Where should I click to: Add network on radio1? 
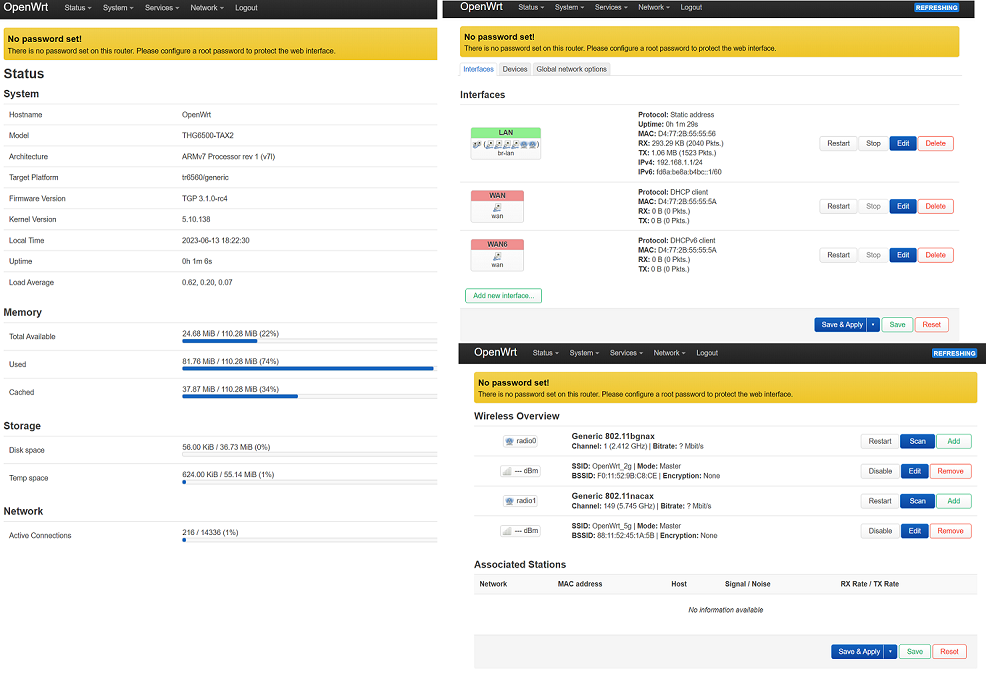tap(953, 501)
